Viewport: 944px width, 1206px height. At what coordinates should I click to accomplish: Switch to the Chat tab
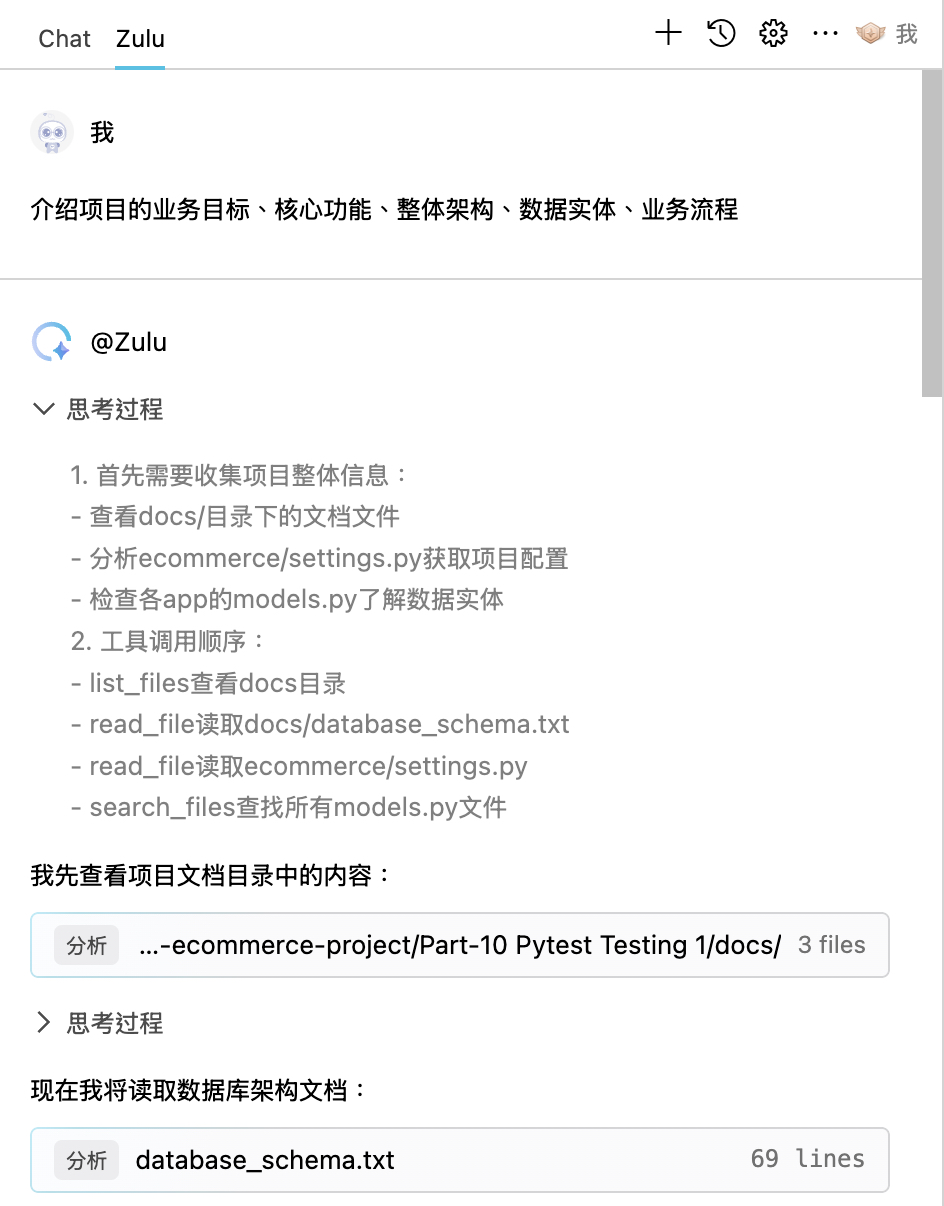(x=64, y=39)
